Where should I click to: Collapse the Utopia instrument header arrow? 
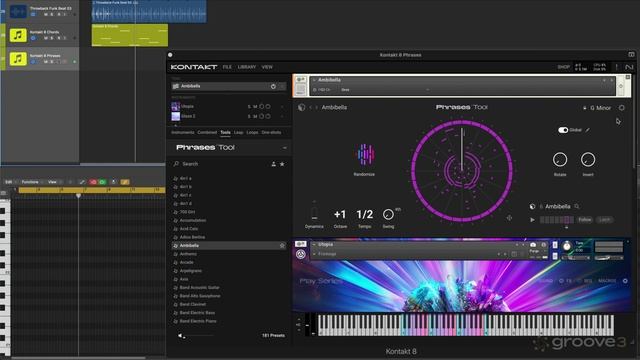click(x=314, y=244)
